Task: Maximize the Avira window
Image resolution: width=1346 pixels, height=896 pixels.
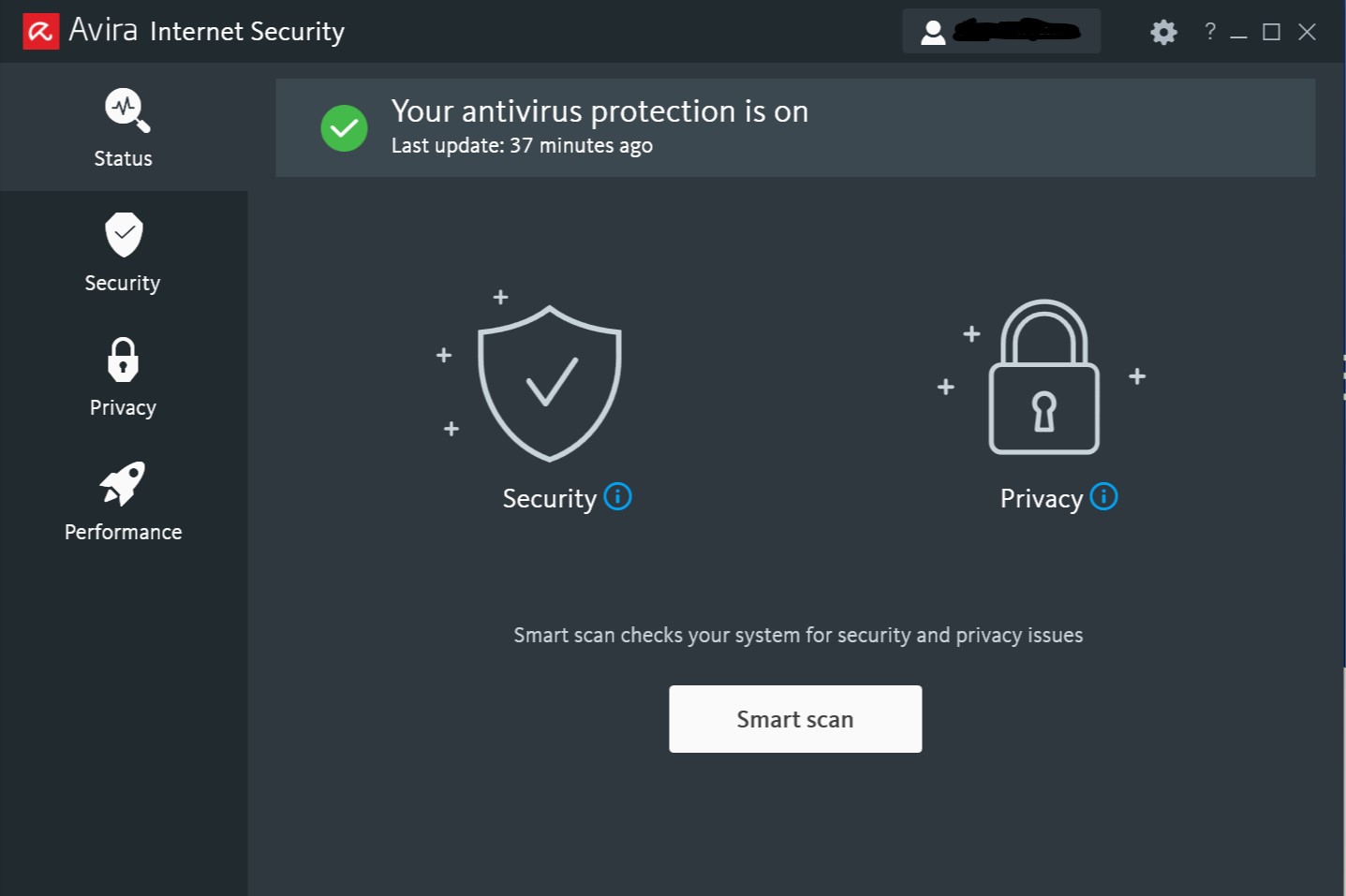Action: tap(1271, 33)
